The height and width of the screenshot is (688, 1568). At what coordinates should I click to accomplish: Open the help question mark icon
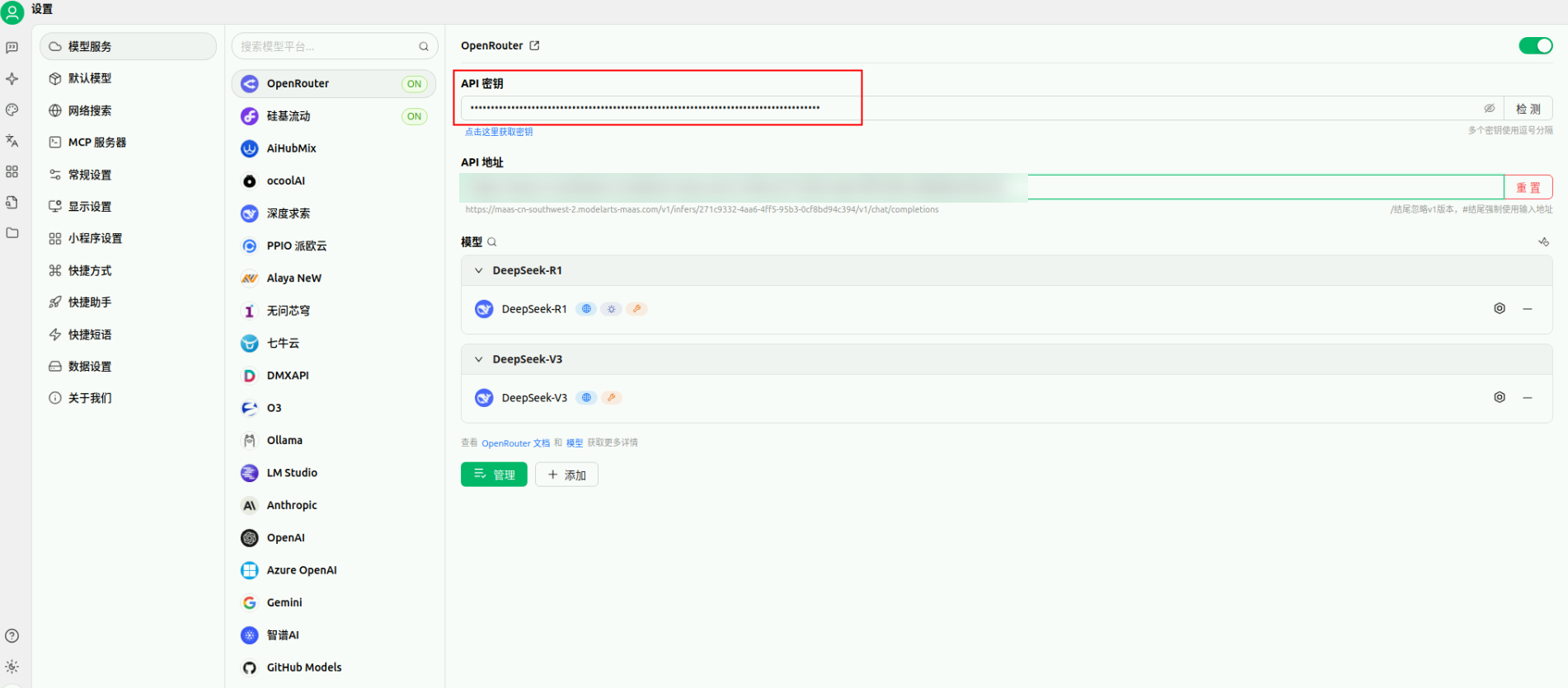[x=12, y=636]
